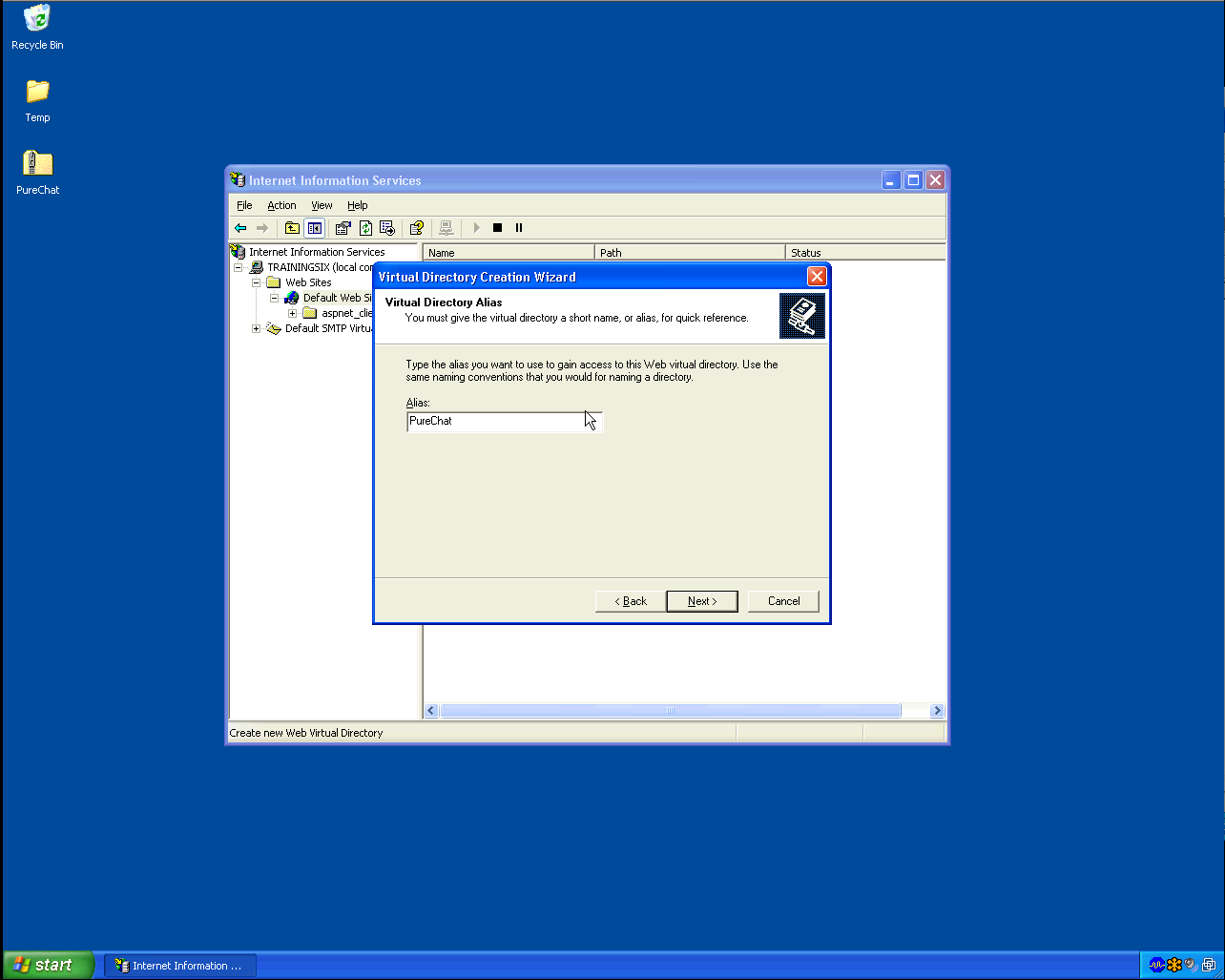
Task: Toggle the Show/Hide Console Tree icon
Action: click(314, 228)
